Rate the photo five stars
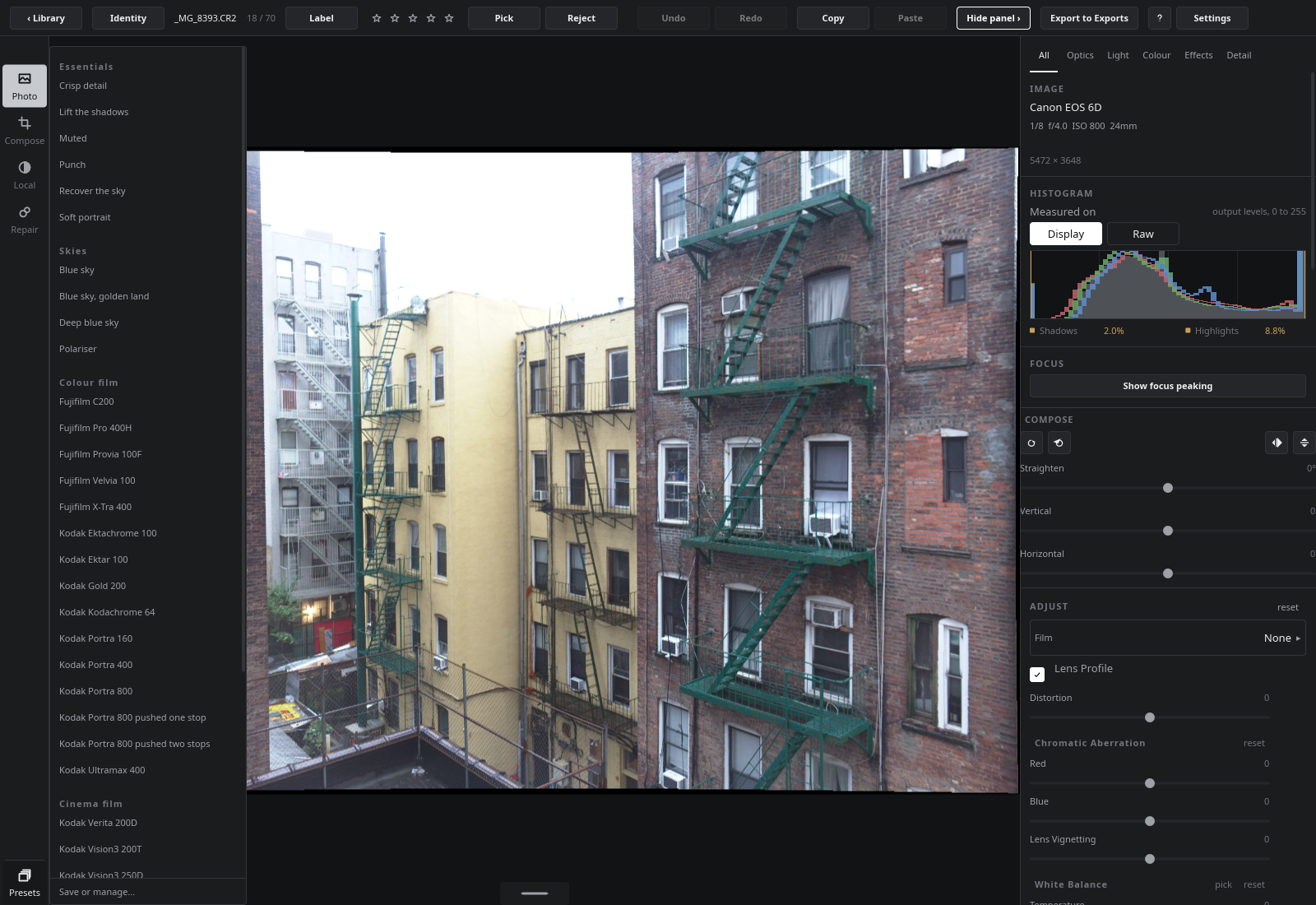Image resolution: width=1316 pixels, height=905 pixels. (449, 18)
